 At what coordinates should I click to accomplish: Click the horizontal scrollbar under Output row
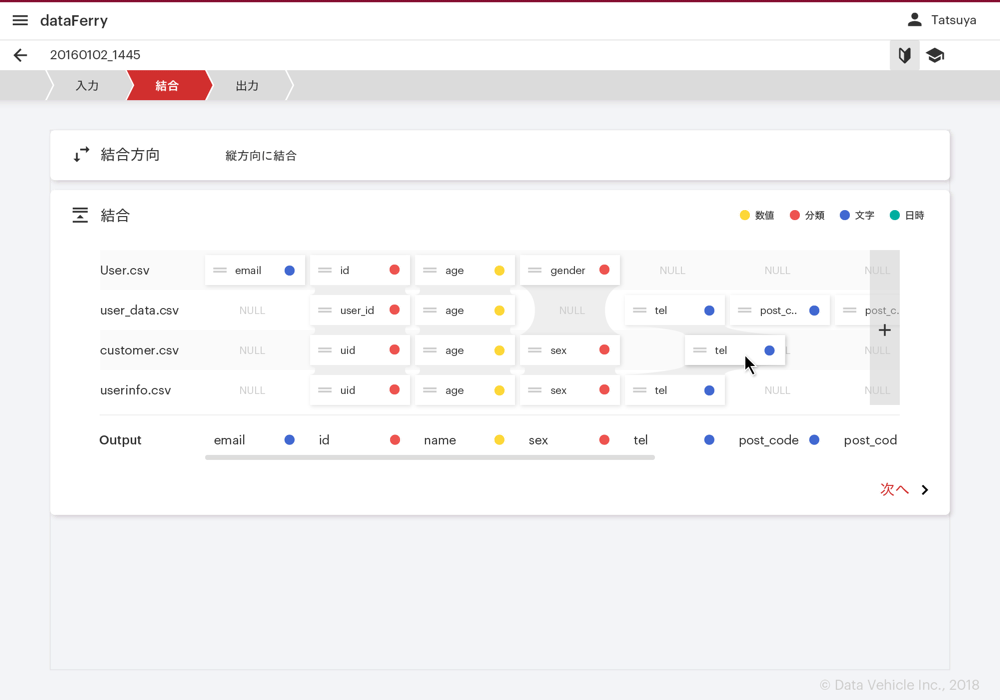point(430,457)
